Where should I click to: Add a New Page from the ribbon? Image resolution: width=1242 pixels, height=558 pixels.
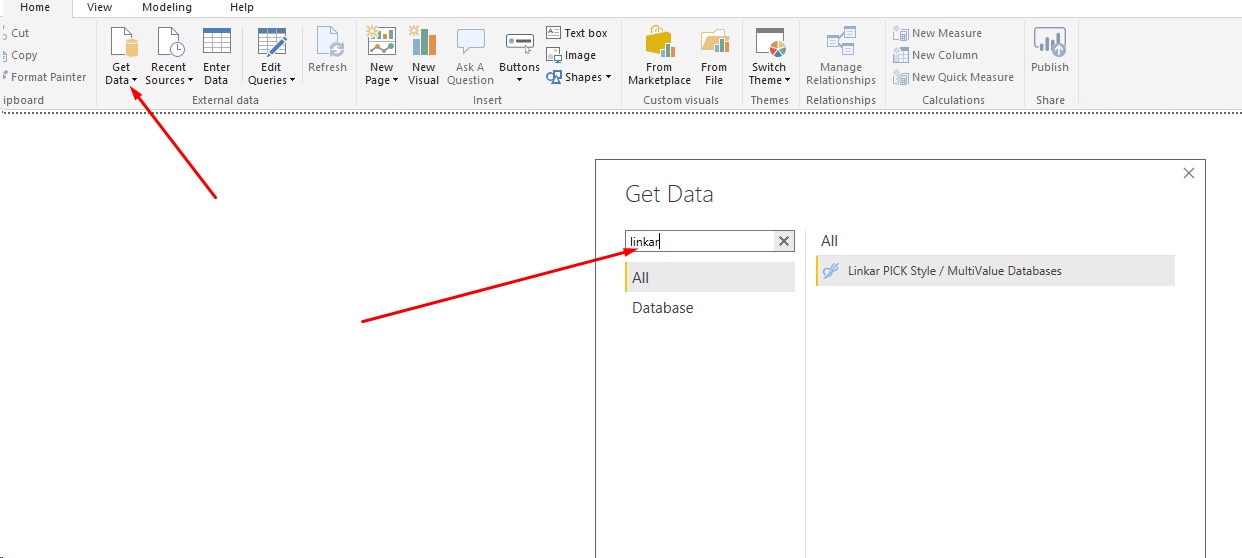click(381, 56)
